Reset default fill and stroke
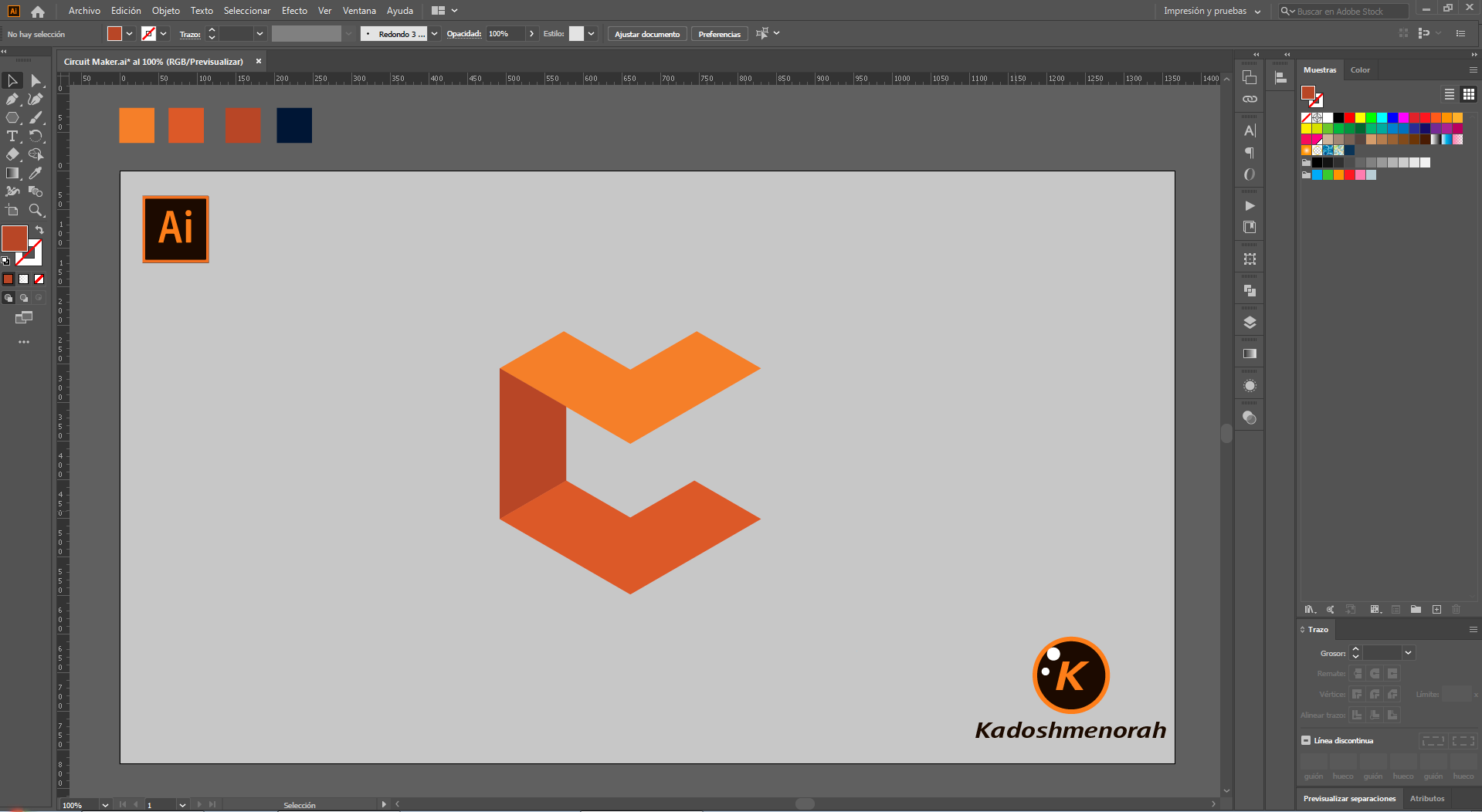 (5, 261)
